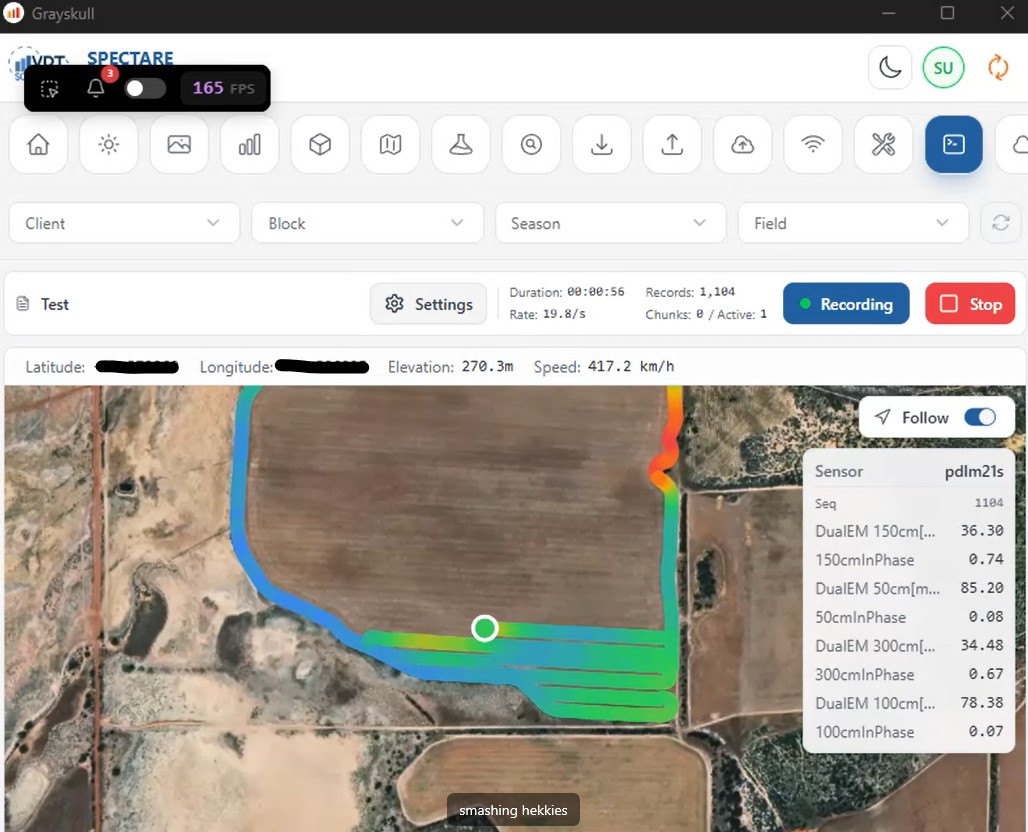Select the DualEM 300cm reading 34.48

coord(909,646)
